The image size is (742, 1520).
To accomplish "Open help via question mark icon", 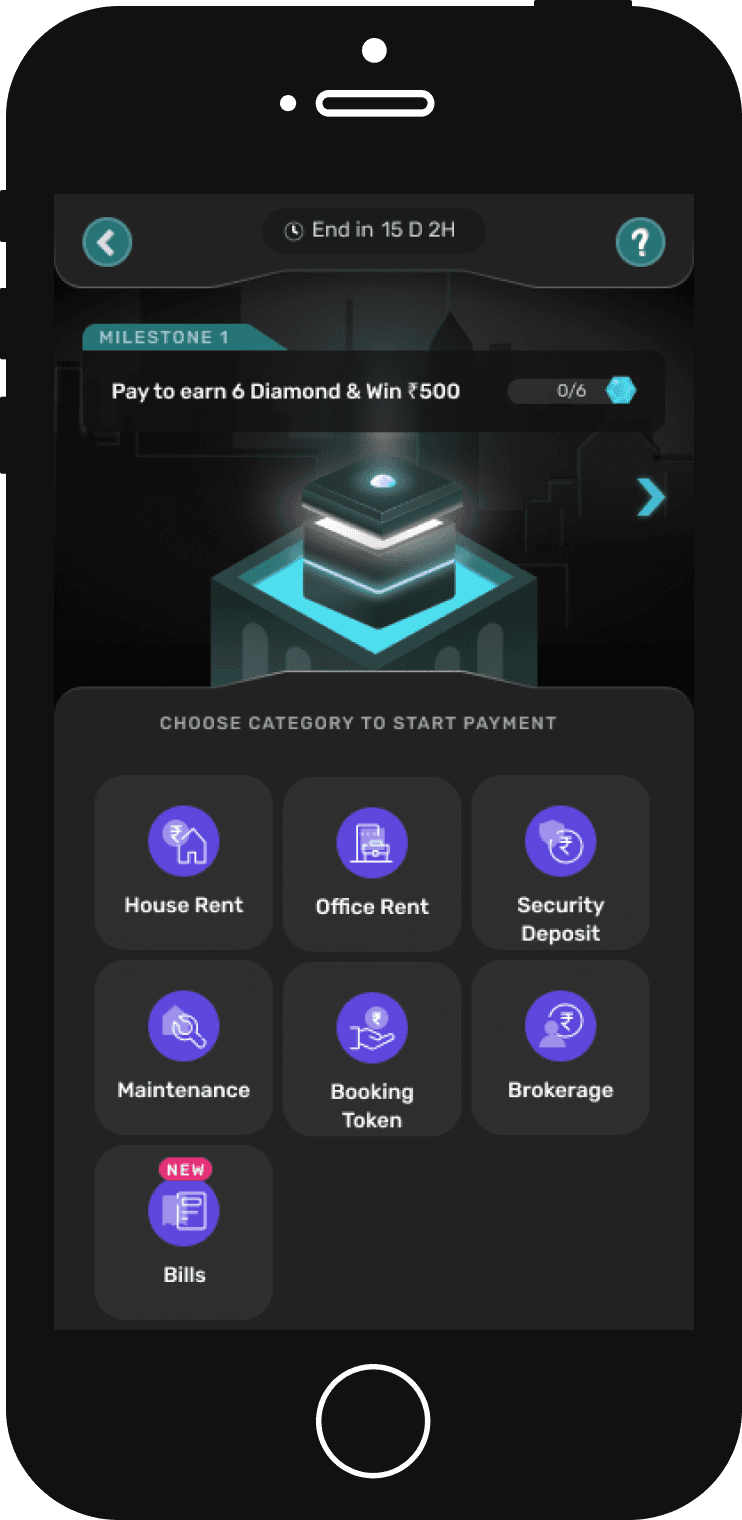I will [x=640, y=242].
